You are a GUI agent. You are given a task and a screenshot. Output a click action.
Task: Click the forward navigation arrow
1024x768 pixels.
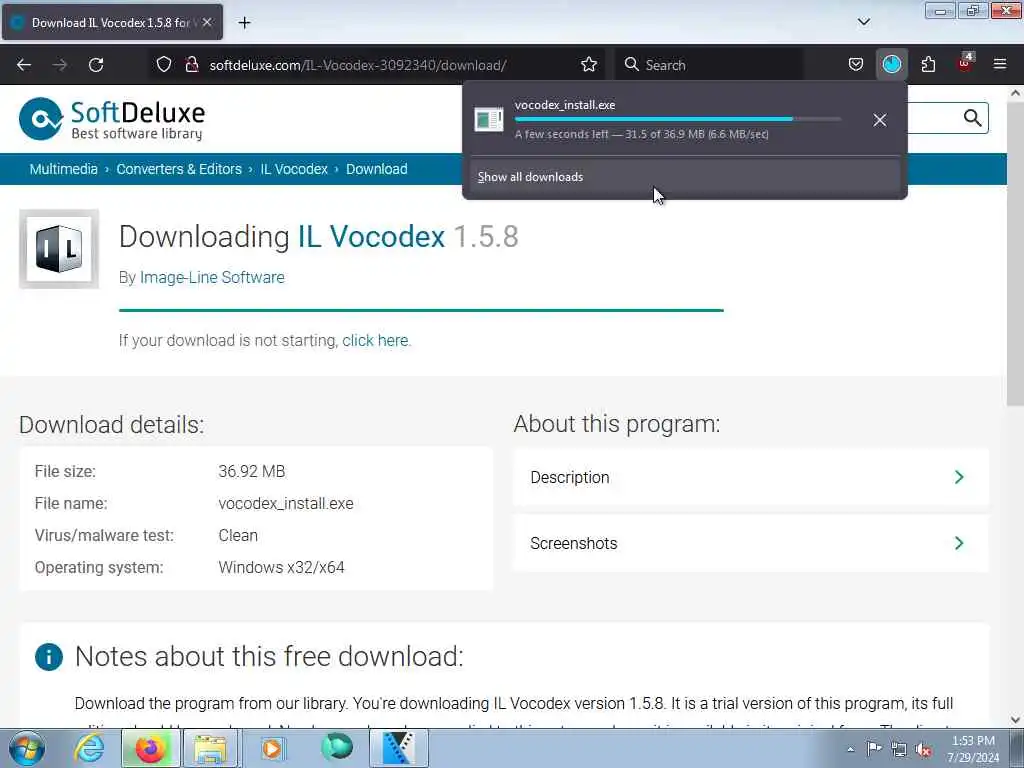[60, 65]
